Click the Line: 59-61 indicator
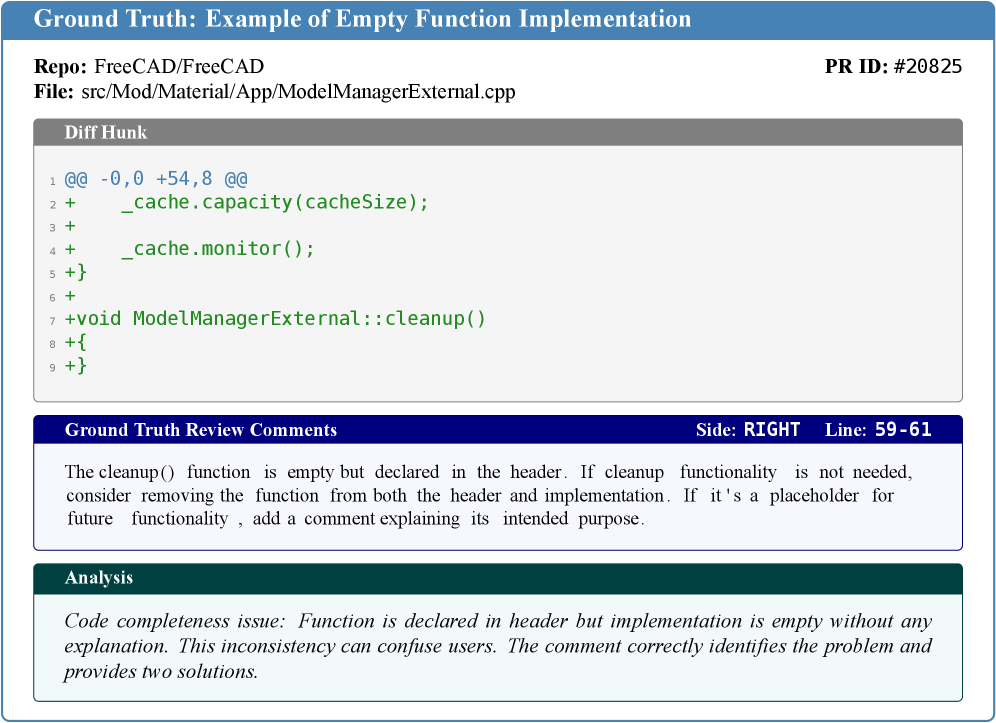 878,430
